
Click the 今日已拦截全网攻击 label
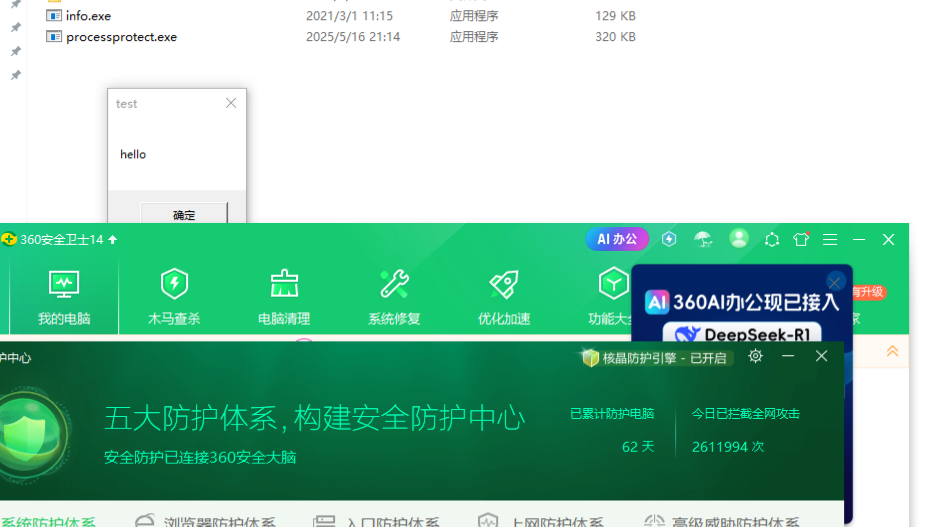pyautogui.click(x=746, y=413)
